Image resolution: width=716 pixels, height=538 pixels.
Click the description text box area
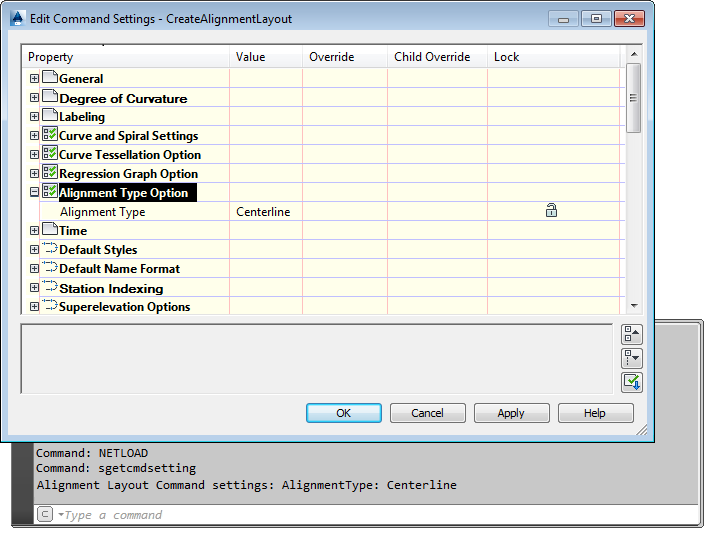(x=316, y=359)
